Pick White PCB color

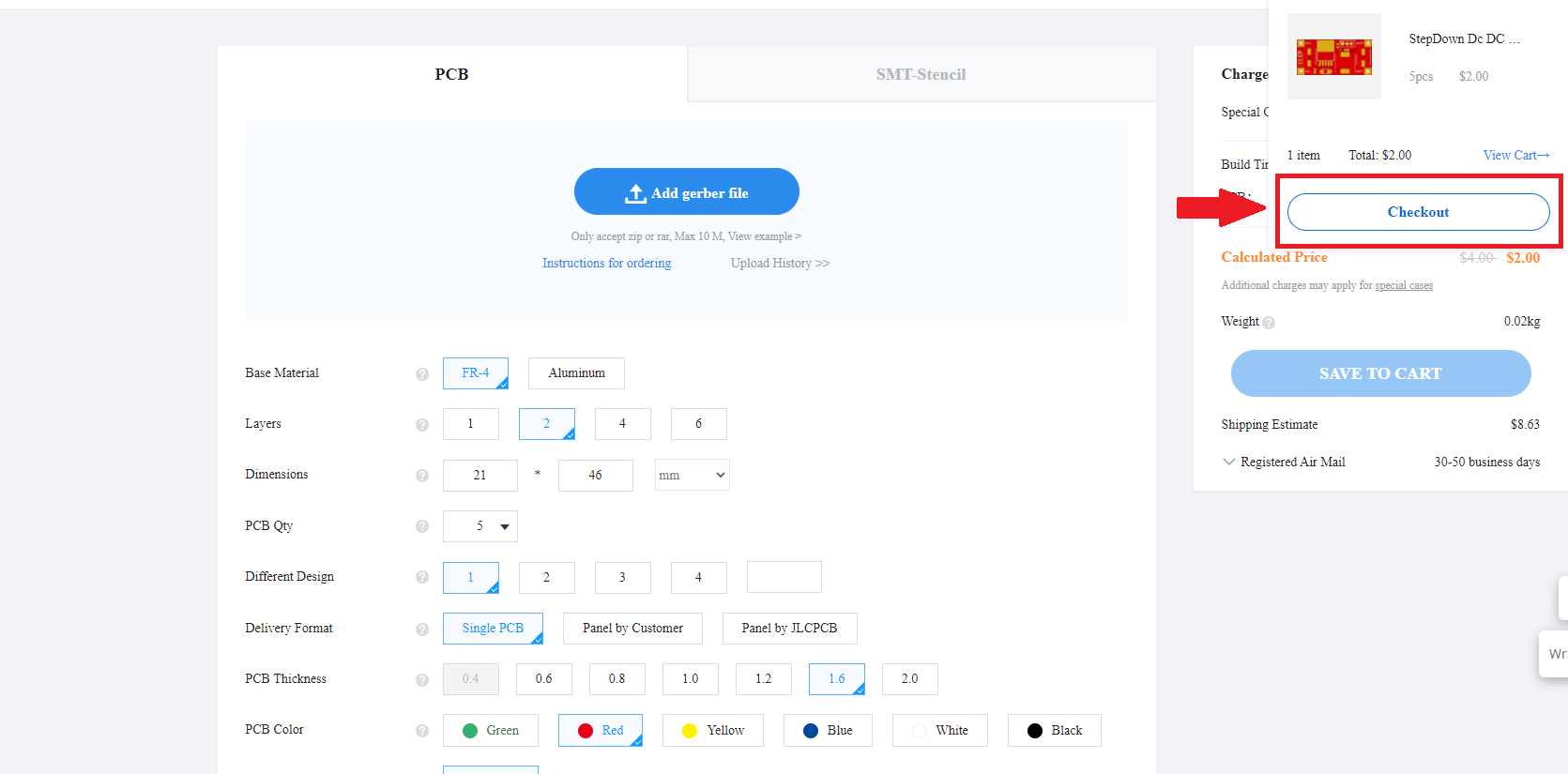tap(940, 731)
